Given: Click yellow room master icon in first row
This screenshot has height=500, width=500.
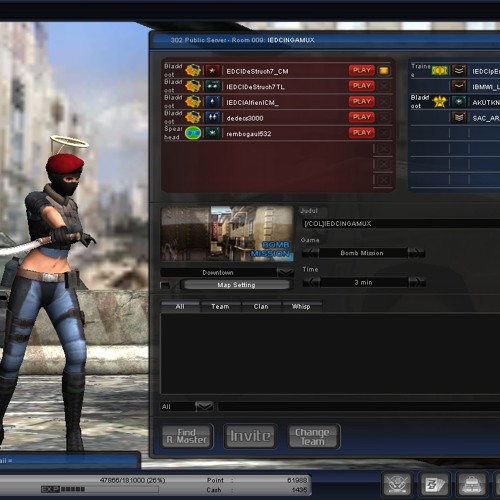Looking at the screenshot, I should point(384,71).
